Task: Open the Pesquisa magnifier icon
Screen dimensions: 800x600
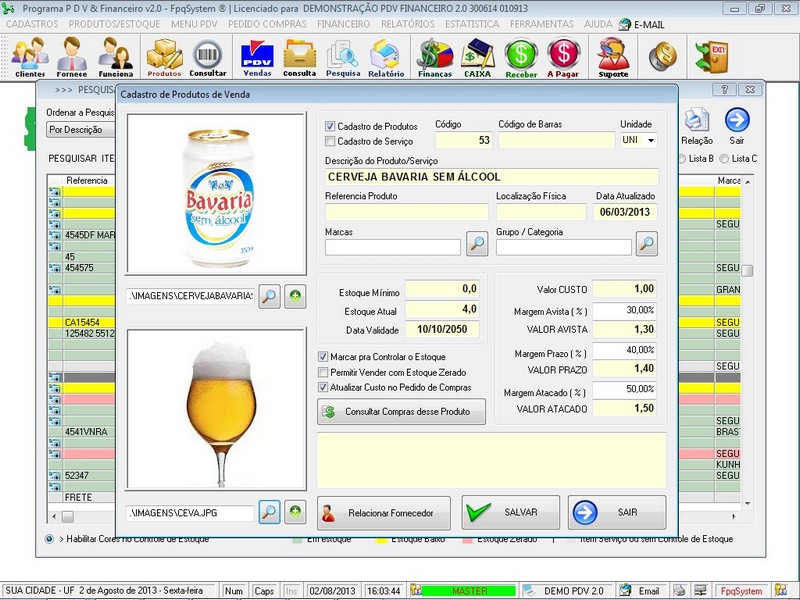Action: click(x=343, y=57)
